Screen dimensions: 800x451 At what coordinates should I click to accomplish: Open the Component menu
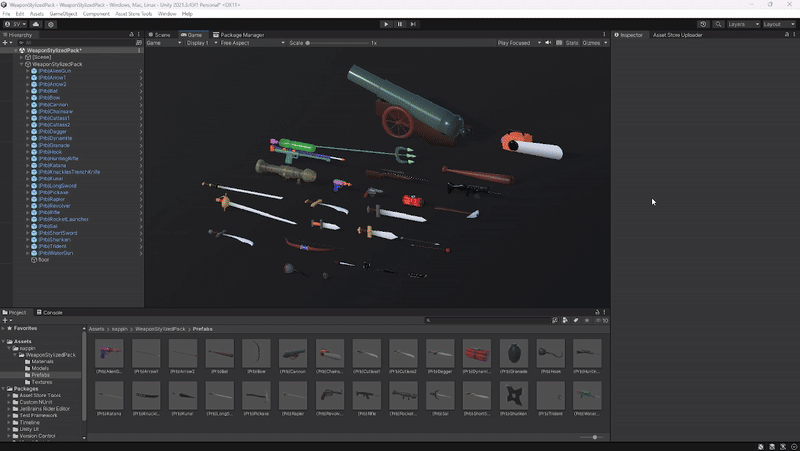pyautogui.click(x=96, y=14)
